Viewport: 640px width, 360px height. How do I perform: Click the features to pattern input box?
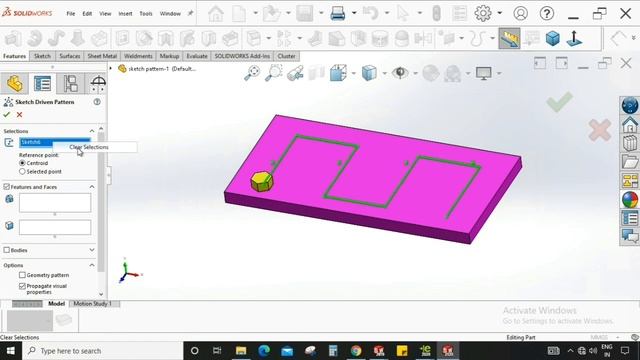click(x=55, y=203)
